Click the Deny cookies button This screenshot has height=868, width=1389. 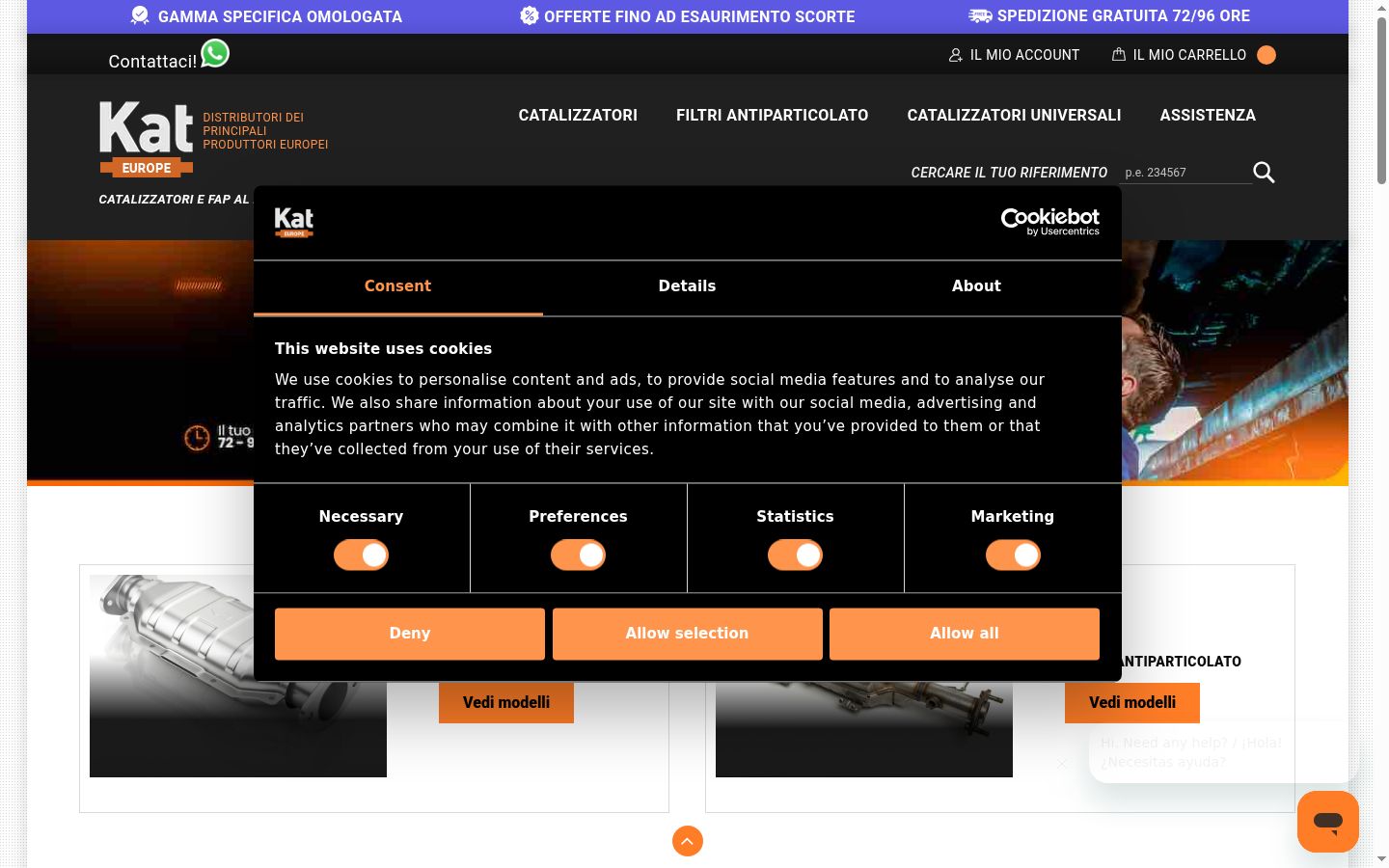[410, 634]
